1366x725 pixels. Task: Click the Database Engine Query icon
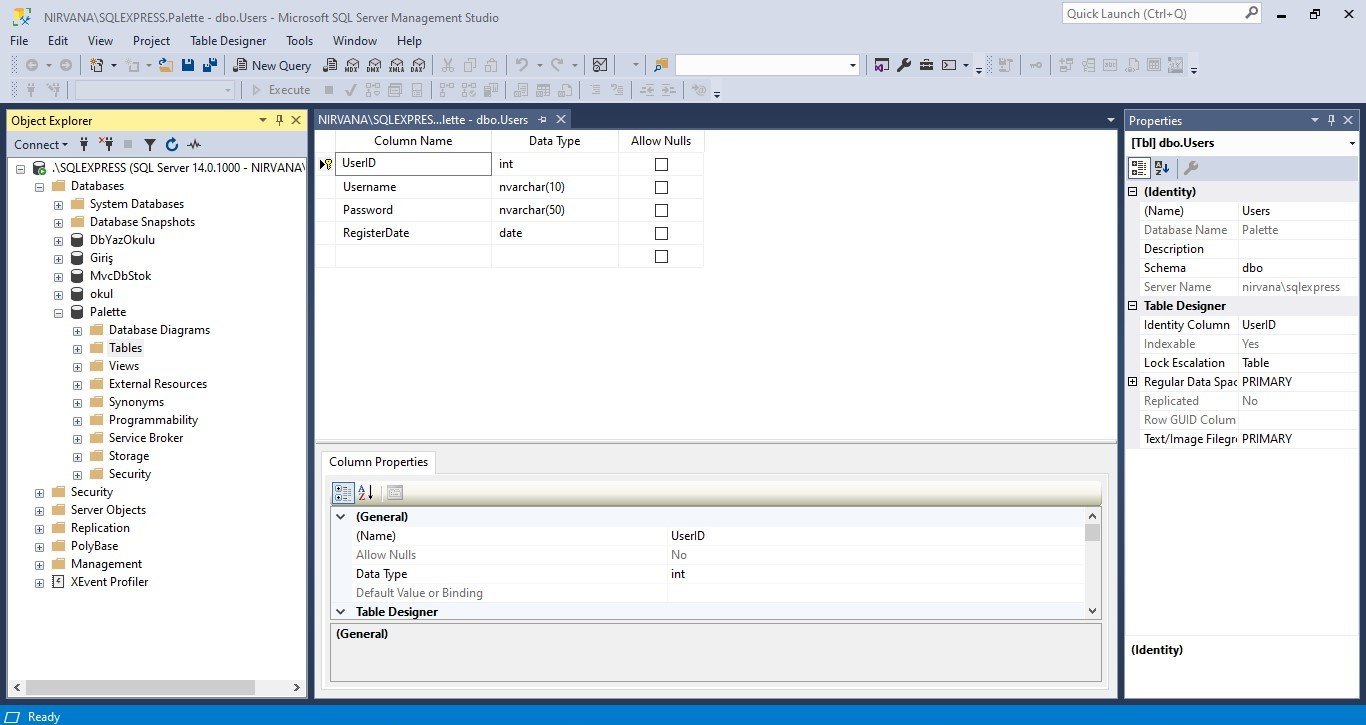coord(330,65)
